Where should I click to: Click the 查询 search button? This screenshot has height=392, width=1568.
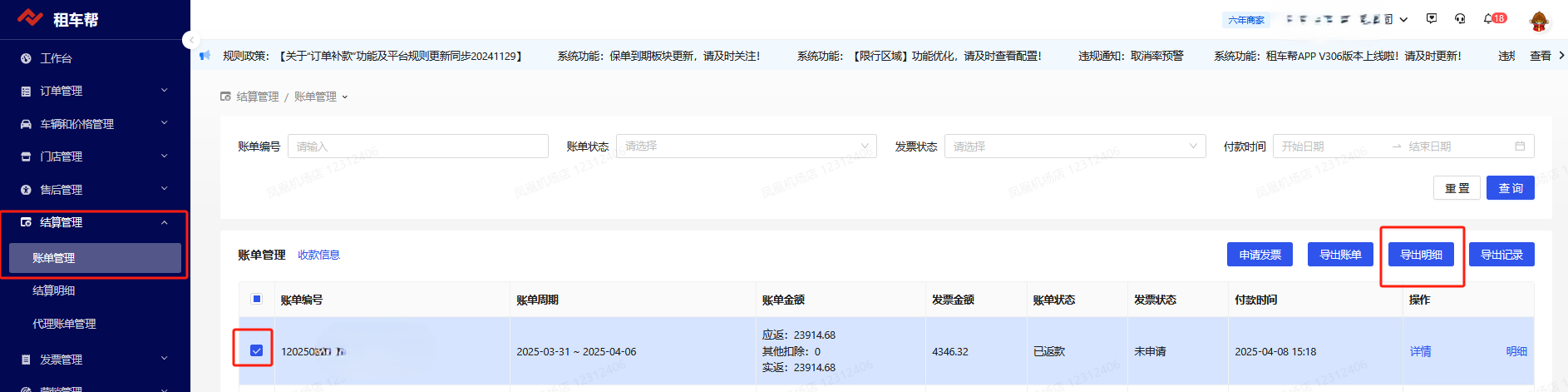(x=1510, y=188)
